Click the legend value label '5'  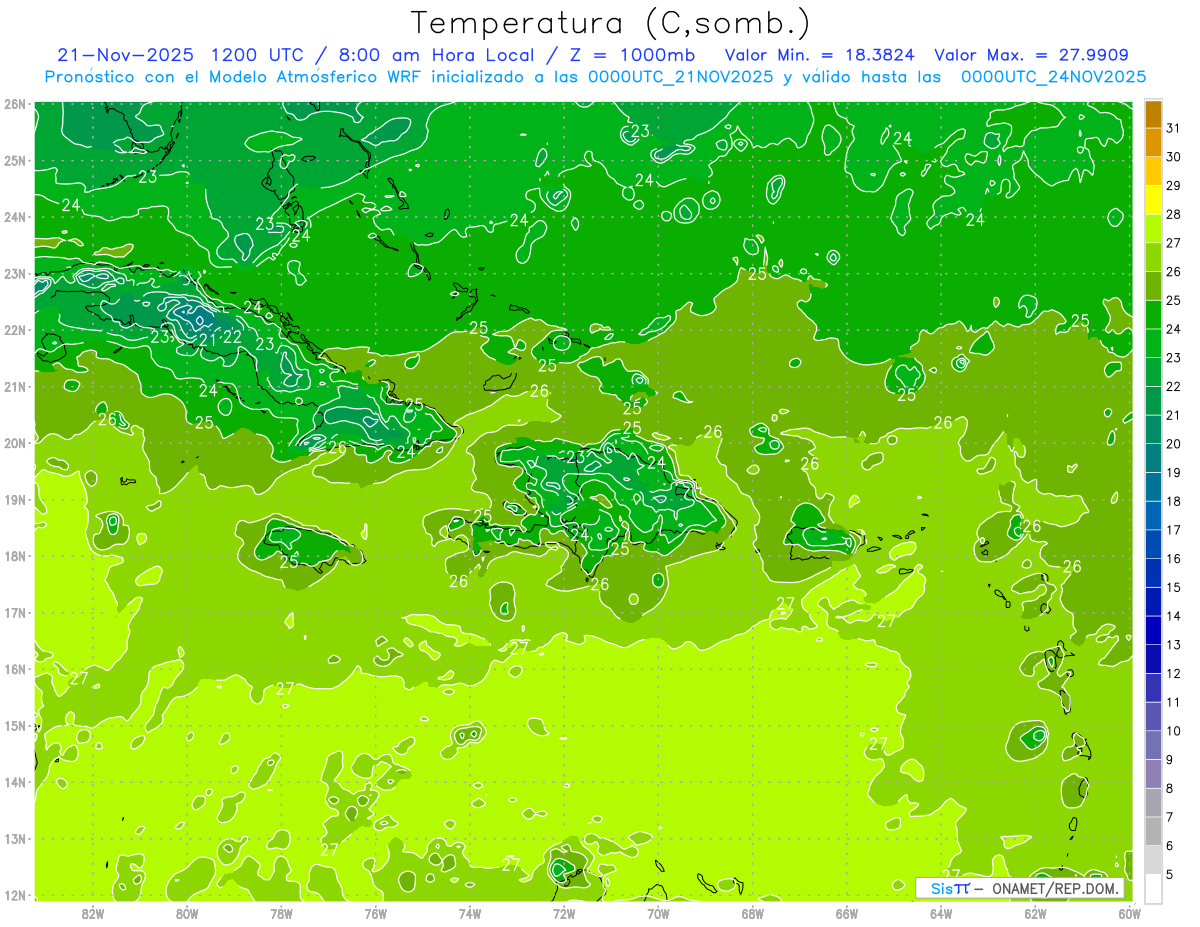[x=1170, y=875]
